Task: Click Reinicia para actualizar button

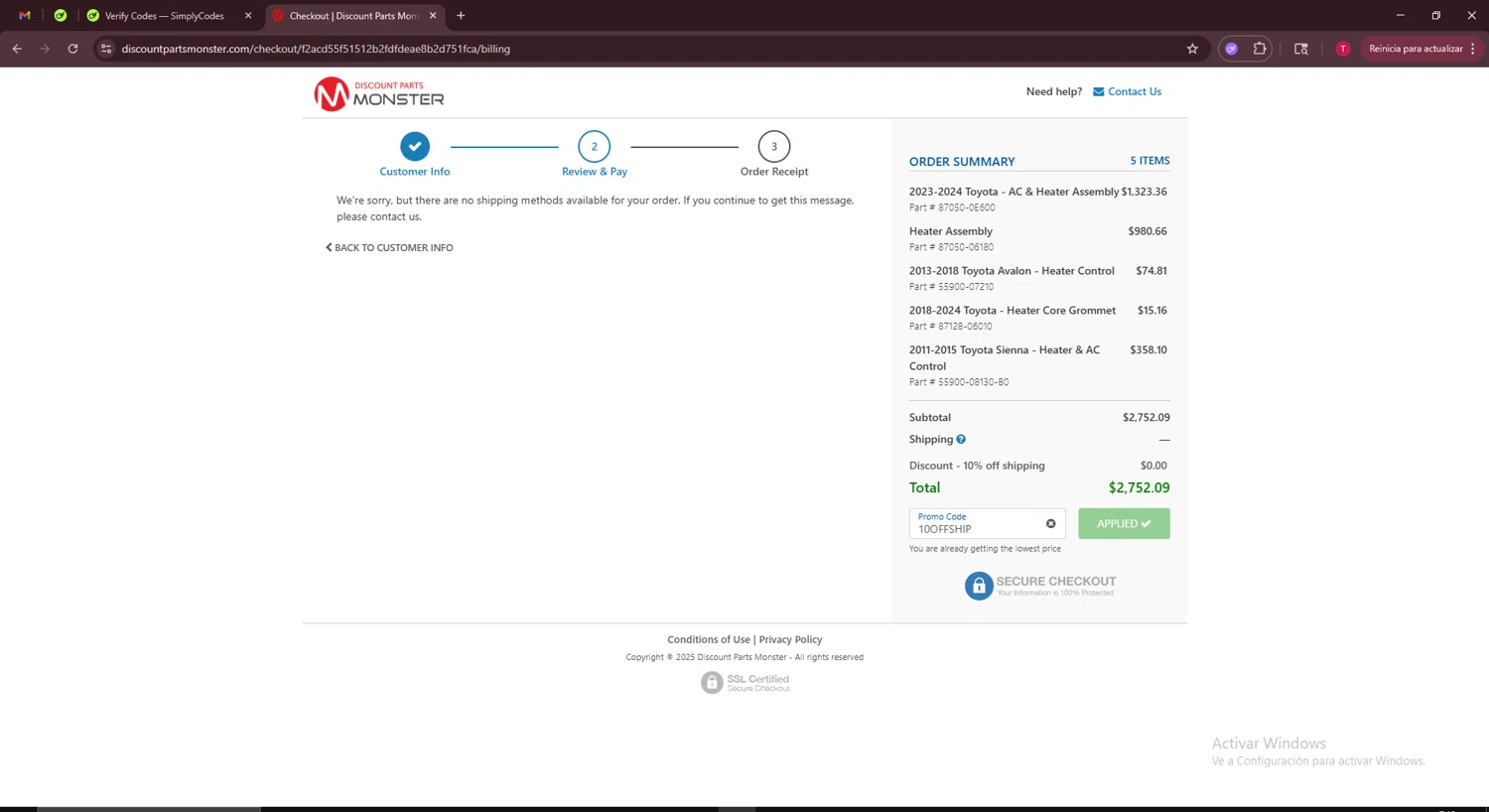Action: [x=1416, y=49]
